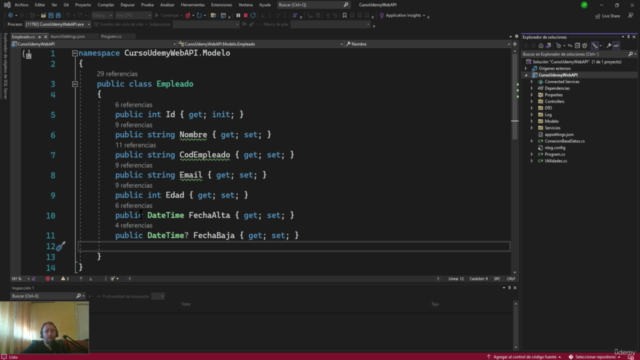The height and width of the screenshot is (360, 640).
Task: Toggle the bookmark icon in the toolbar
Action: 344,16
